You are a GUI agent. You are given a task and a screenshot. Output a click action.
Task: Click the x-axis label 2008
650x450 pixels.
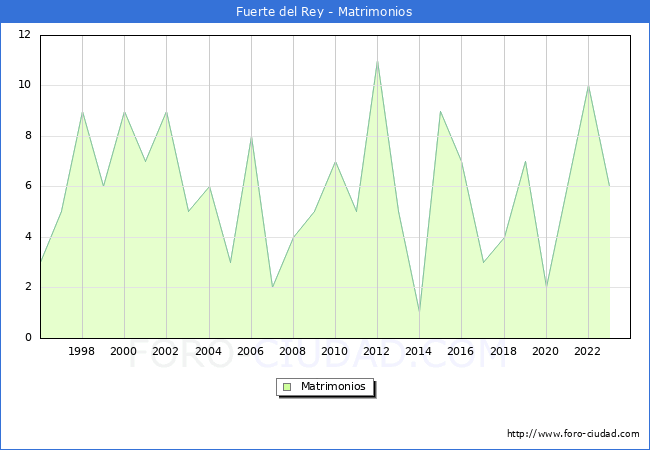pyautogui.click(x=293, y=351)
